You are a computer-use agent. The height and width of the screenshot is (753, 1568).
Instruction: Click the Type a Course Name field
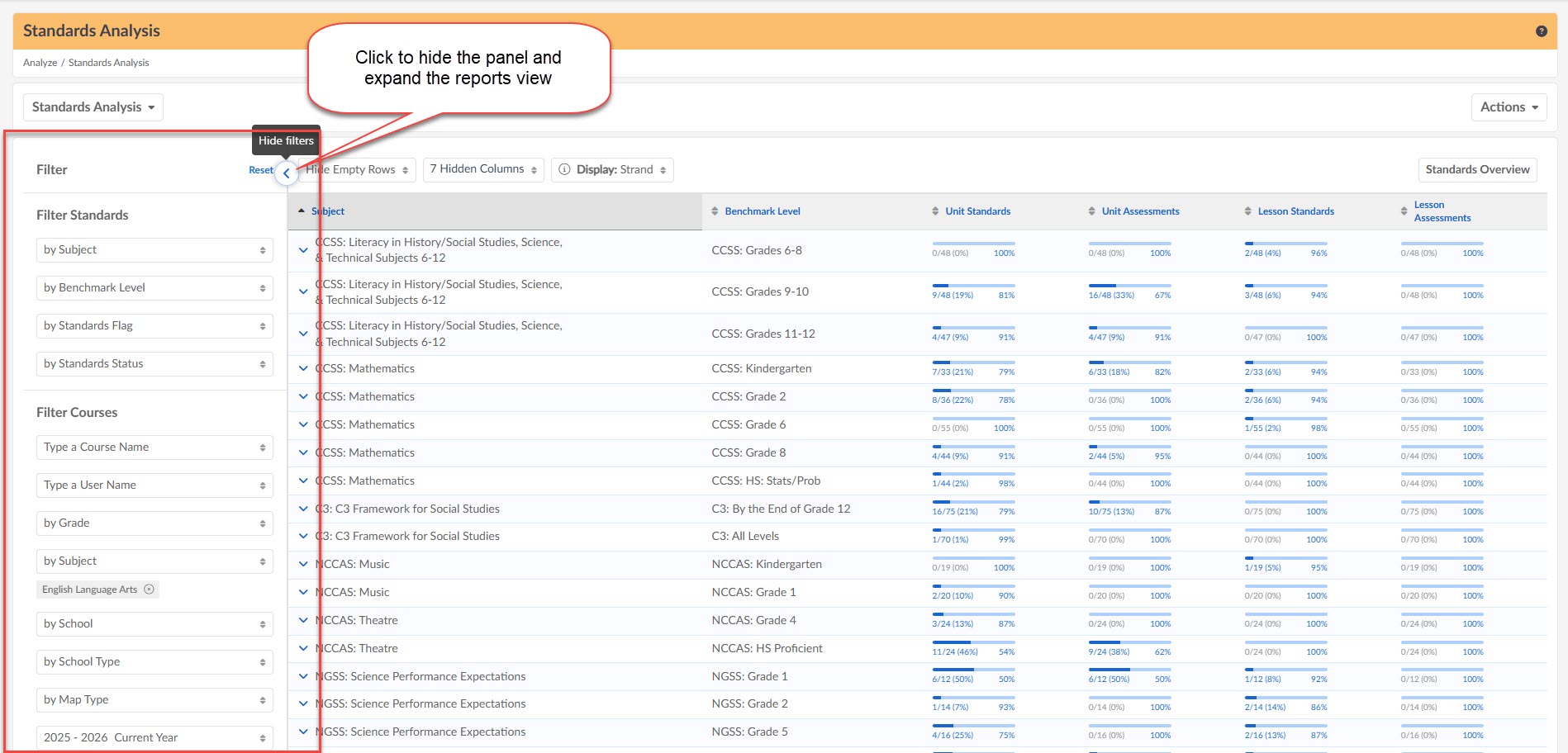pyautogui.click(x=154, y=448)
